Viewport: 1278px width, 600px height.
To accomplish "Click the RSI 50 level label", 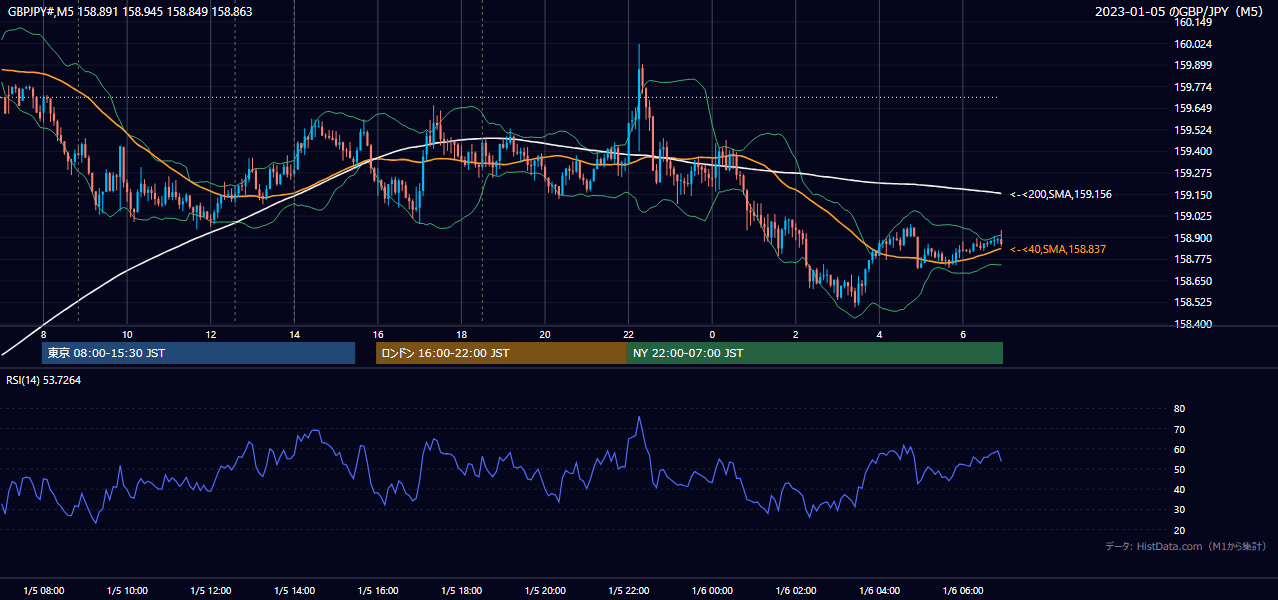I will pyautogui.click(x=1179, y=469).
